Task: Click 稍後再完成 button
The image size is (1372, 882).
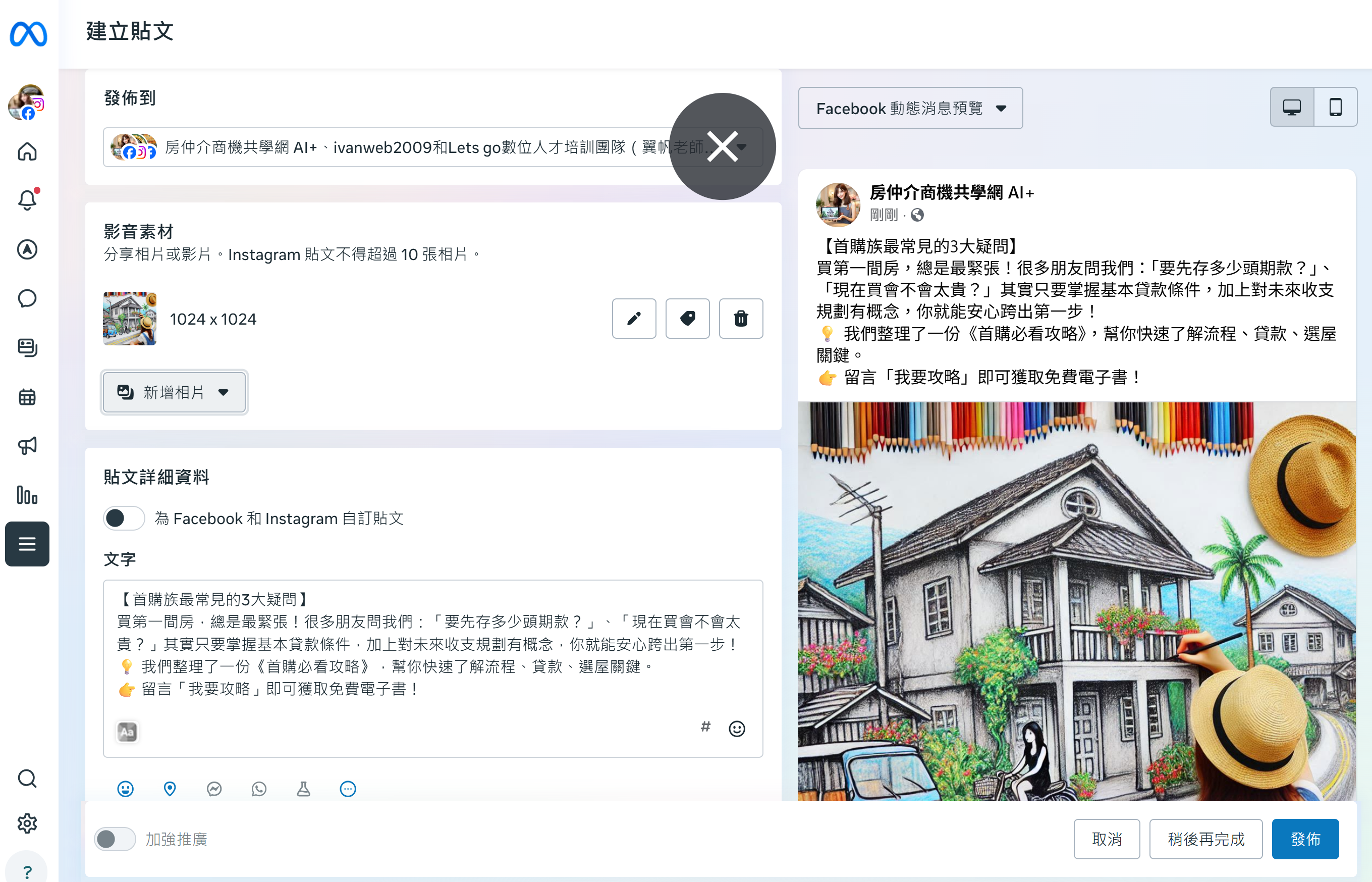Action: point(1205,839)
